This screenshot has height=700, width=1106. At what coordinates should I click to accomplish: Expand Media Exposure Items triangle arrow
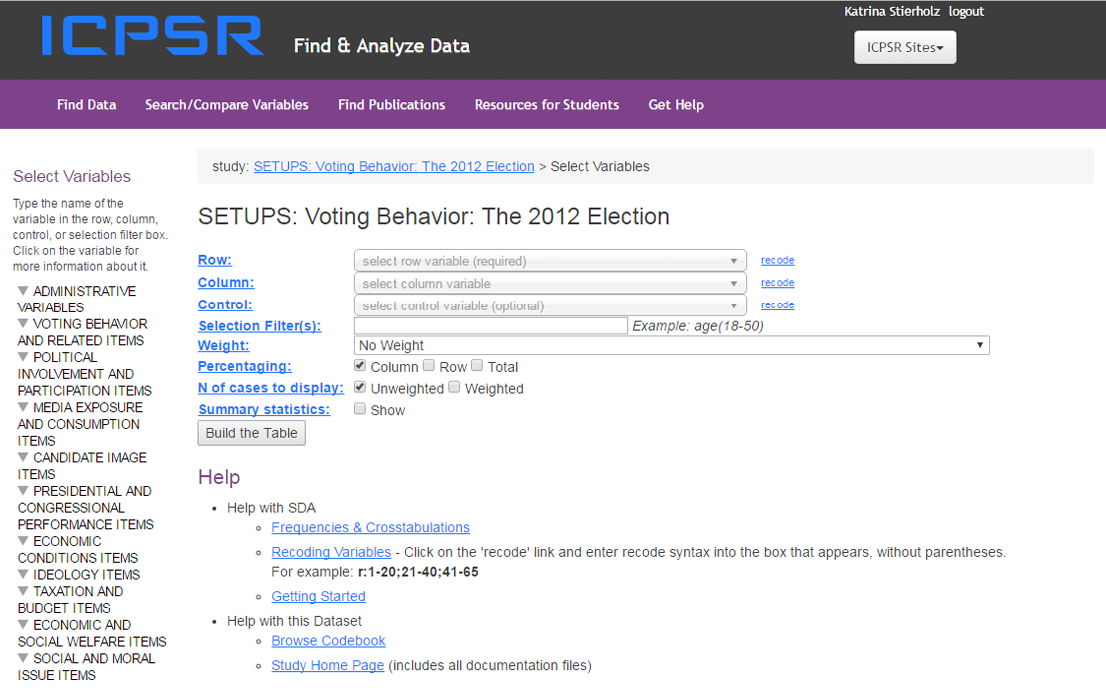coord(23,407)
